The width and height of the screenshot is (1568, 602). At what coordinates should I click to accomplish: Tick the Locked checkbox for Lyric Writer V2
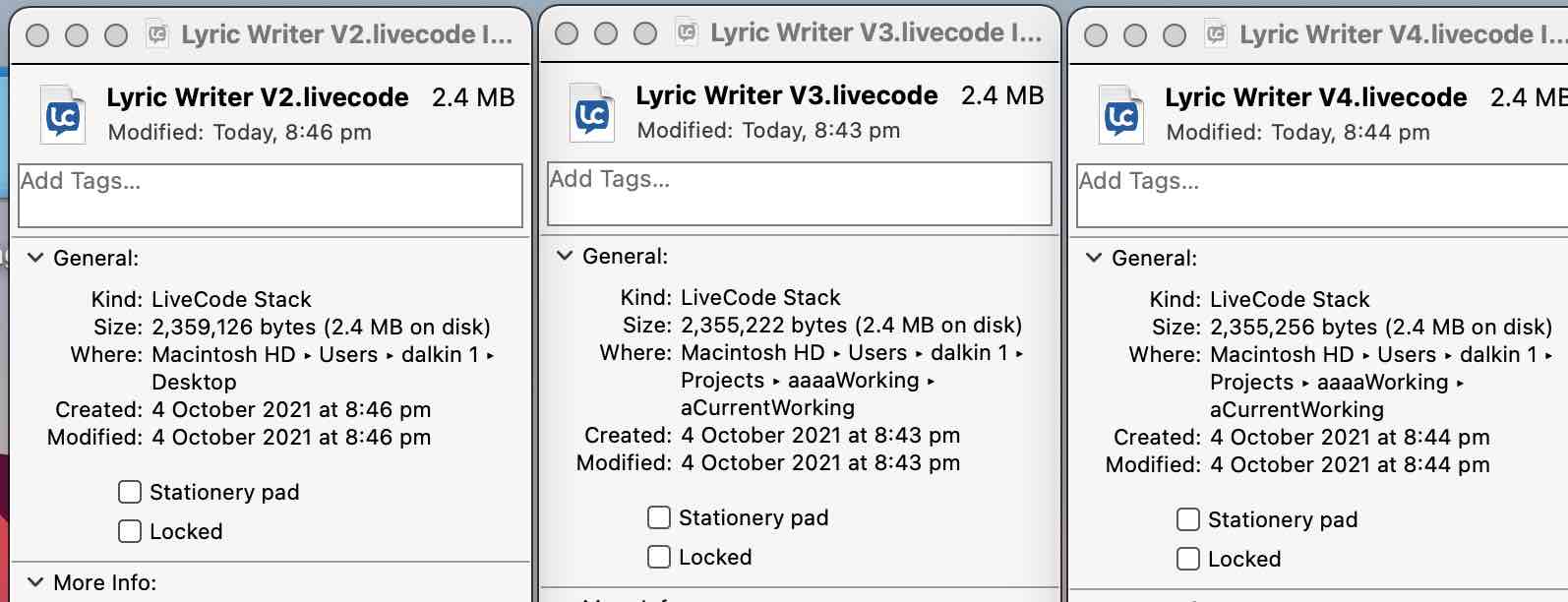tap(130, 531)
